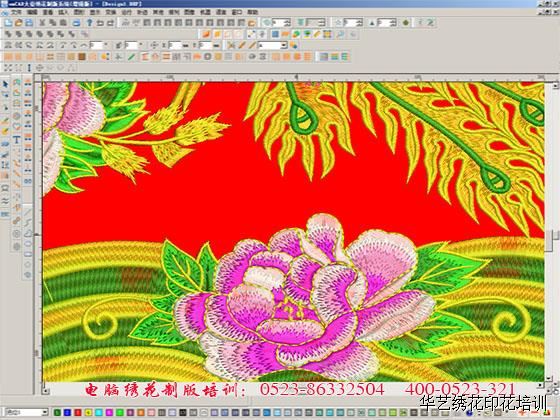This screenshot has width=560, height=420.
Task: Pick the red swatch in bottom color palette
Action: [78, 412]
